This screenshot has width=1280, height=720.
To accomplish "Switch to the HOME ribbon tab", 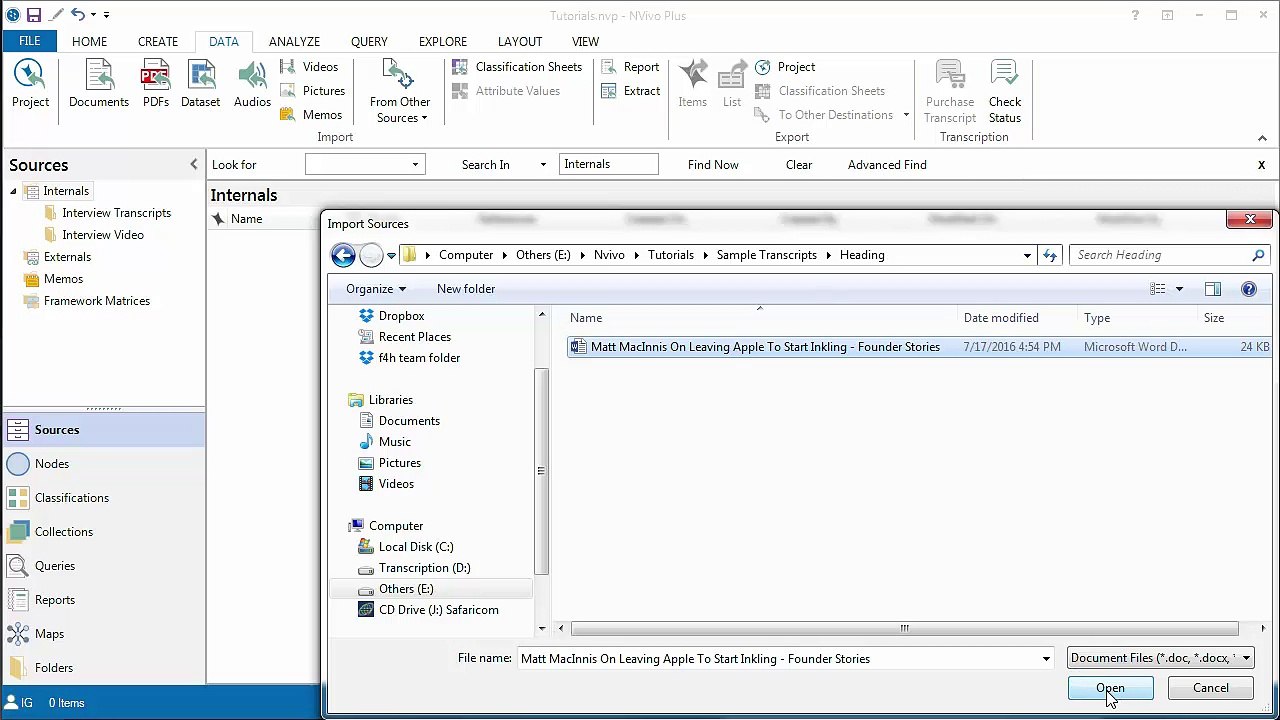I will (89, 41).
